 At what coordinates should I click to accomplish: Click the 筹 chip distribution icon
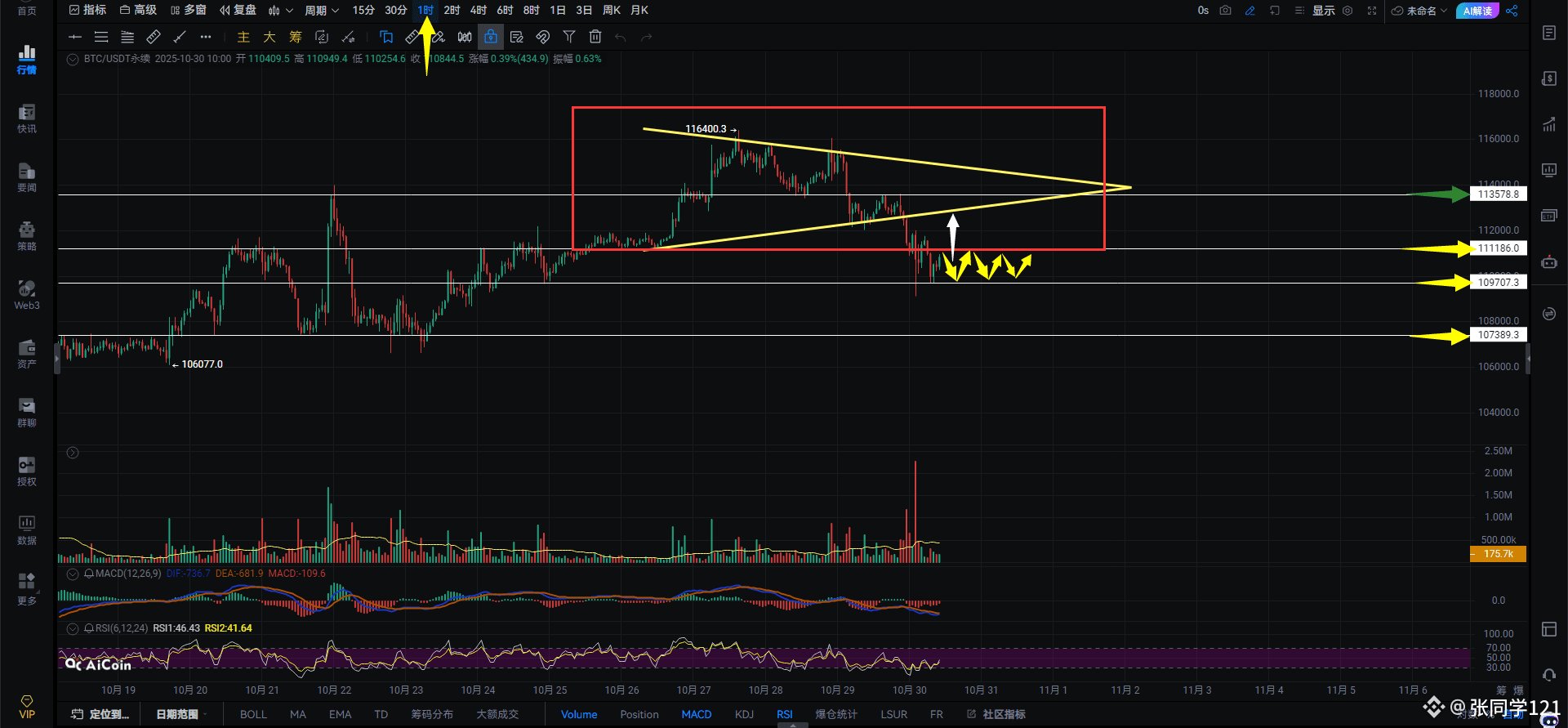coord(296,37)
